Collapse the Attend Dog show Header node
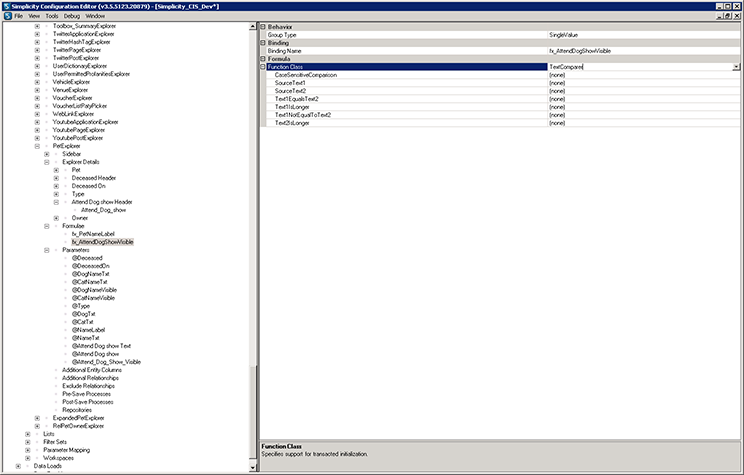Image resolution: width=744 pixels, height=475 pixels. pos(56,202)
